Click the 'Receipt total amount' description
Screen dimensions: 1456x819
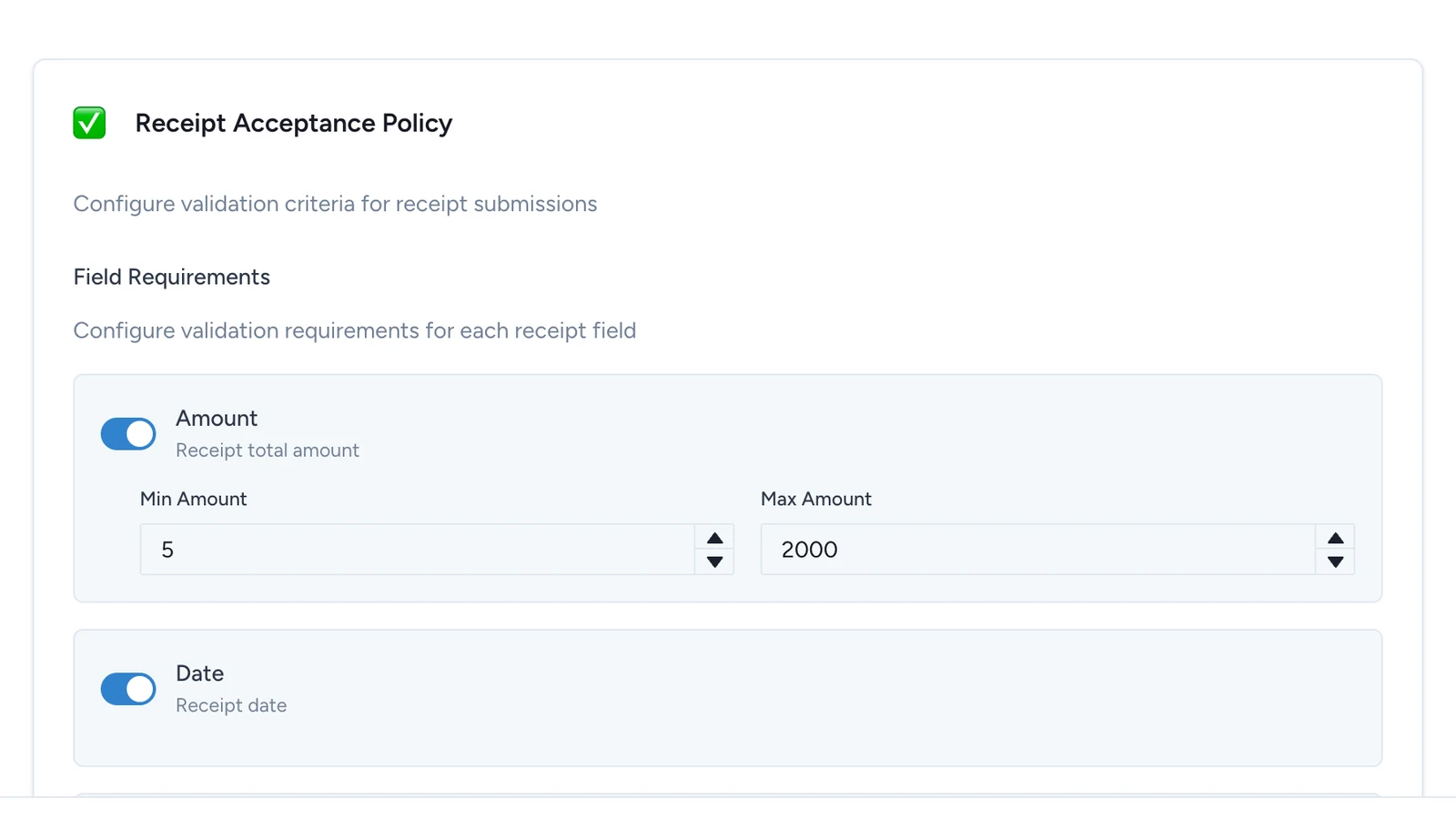click(x=268, y=450)
